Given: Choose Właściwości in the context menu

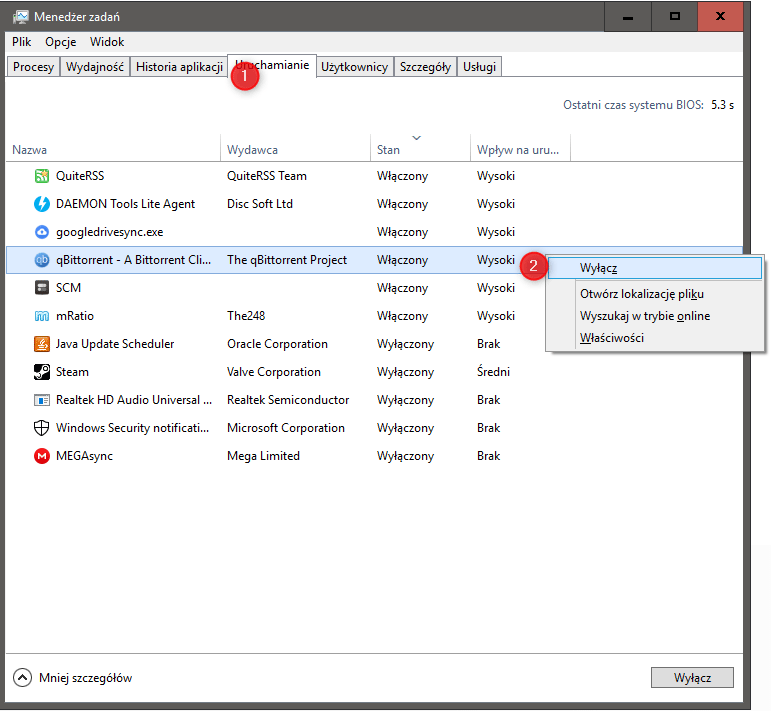Looking at the screenshot, I should coord(654,338).
